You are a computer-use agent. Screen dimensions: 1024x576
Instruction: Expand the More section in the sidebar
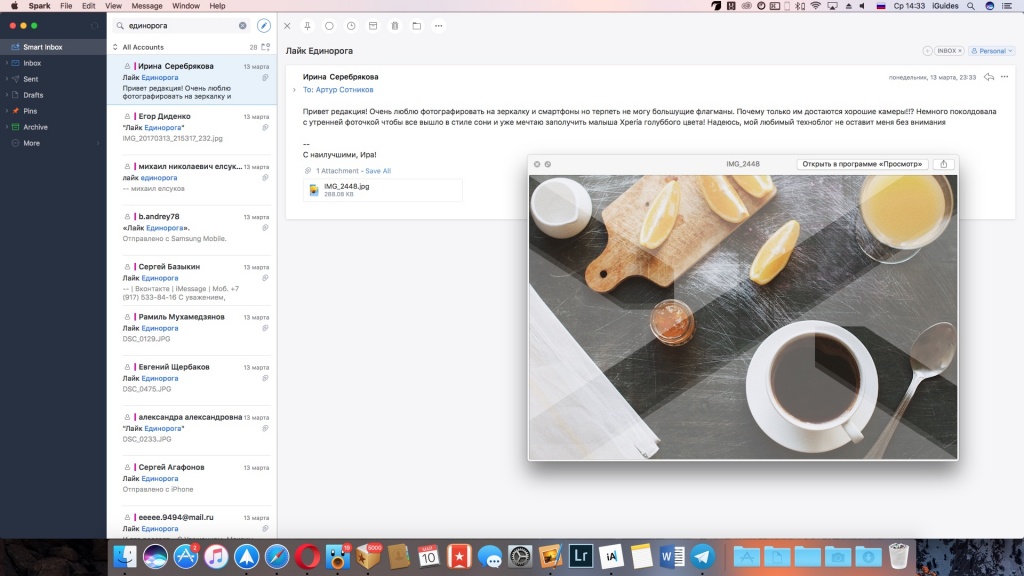[31, 143]
